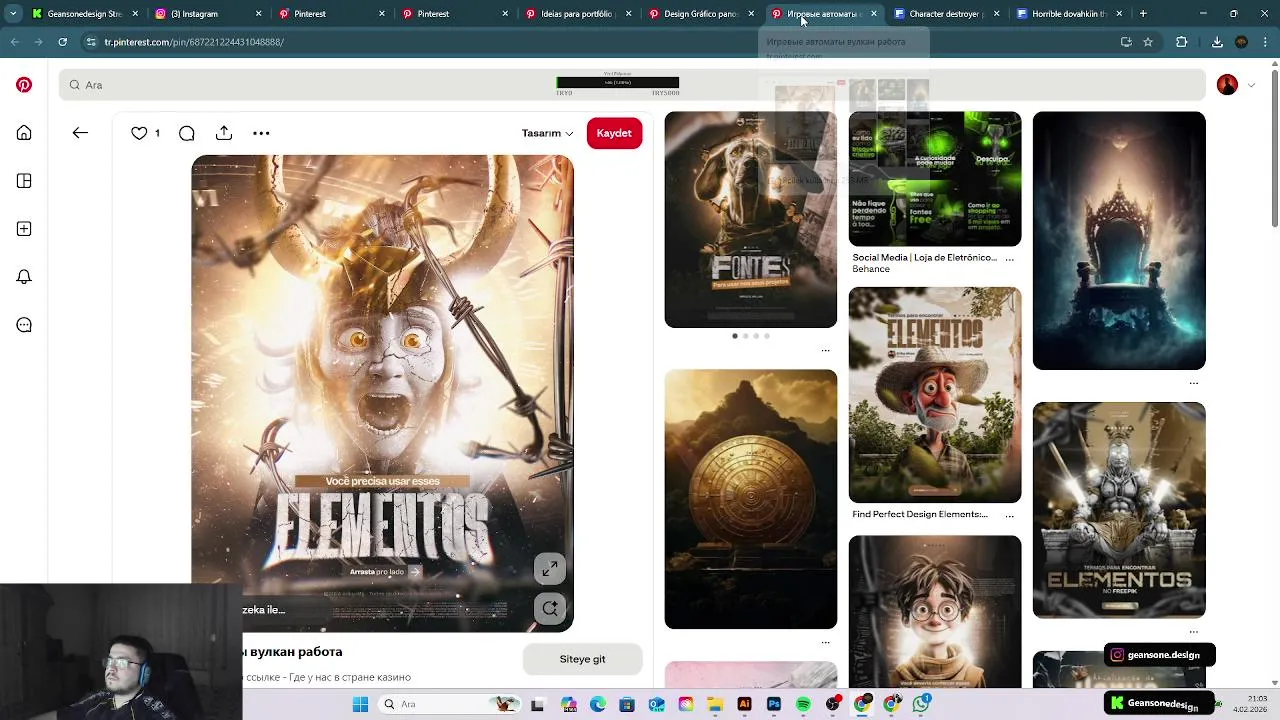Save pin with the Kaydet button
The height and width of the screenshot is (720, 1280).
pos(614,133)
